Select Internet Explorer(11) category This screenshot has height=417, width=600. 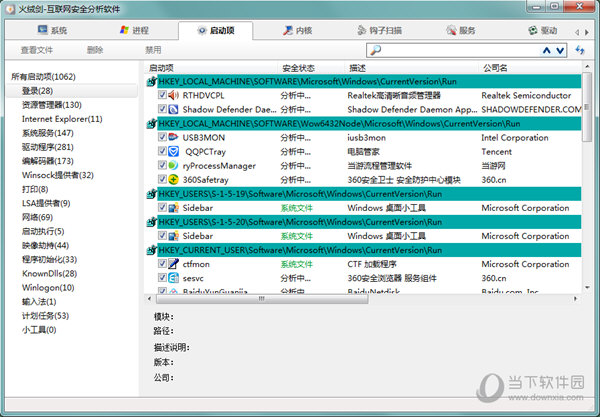coord(62,119)
